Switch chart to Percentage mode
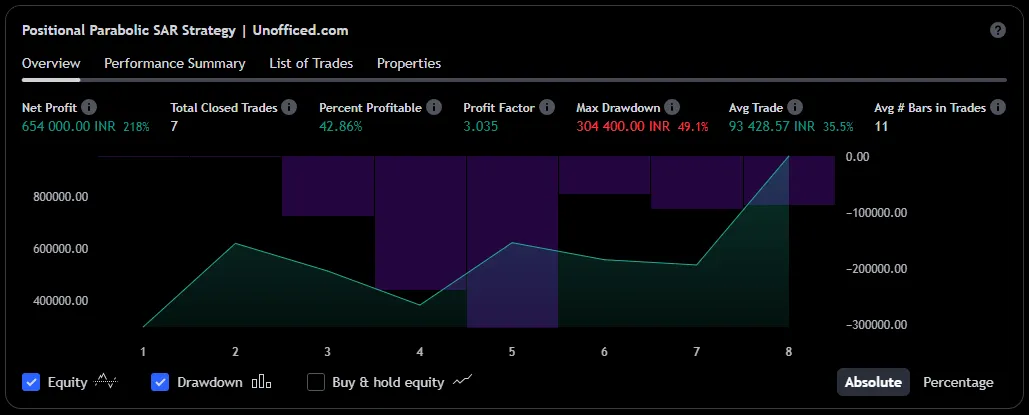This screenshot has height=415, width=1029. 958,382
